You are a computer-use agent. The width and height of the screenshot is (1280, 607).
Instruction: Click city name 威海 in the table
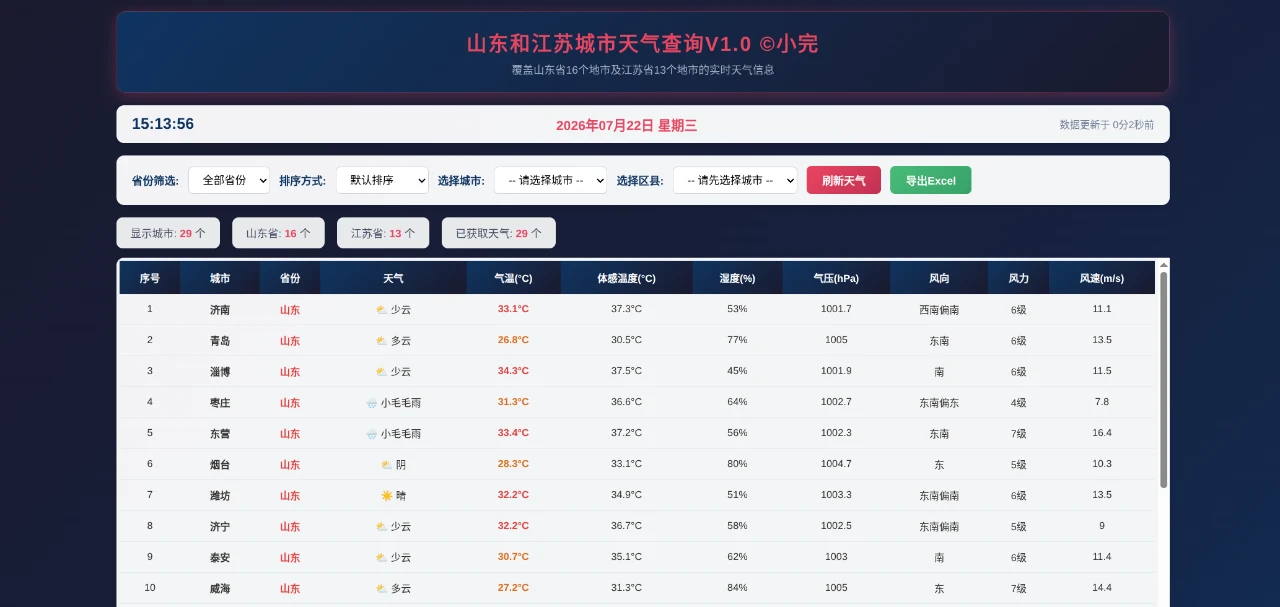[220, 589]
